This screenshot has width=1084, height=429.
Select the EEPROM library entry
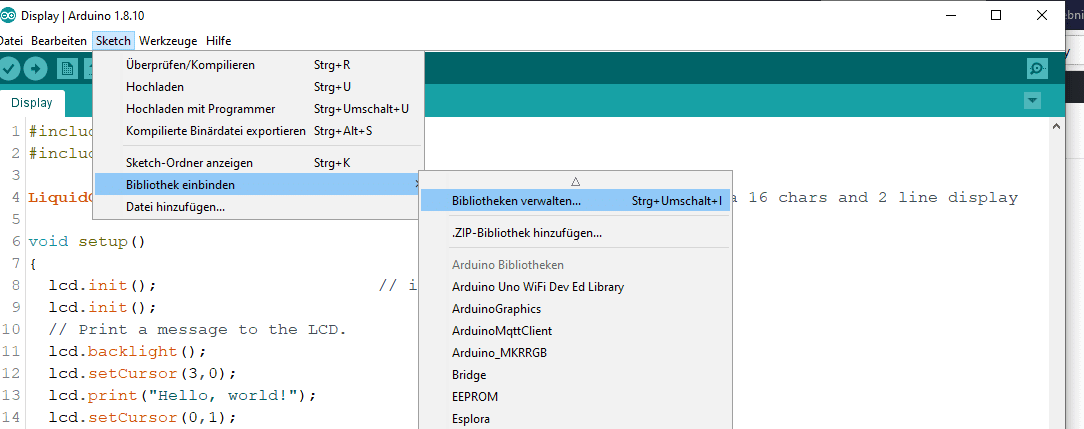(x=475, y=397)
